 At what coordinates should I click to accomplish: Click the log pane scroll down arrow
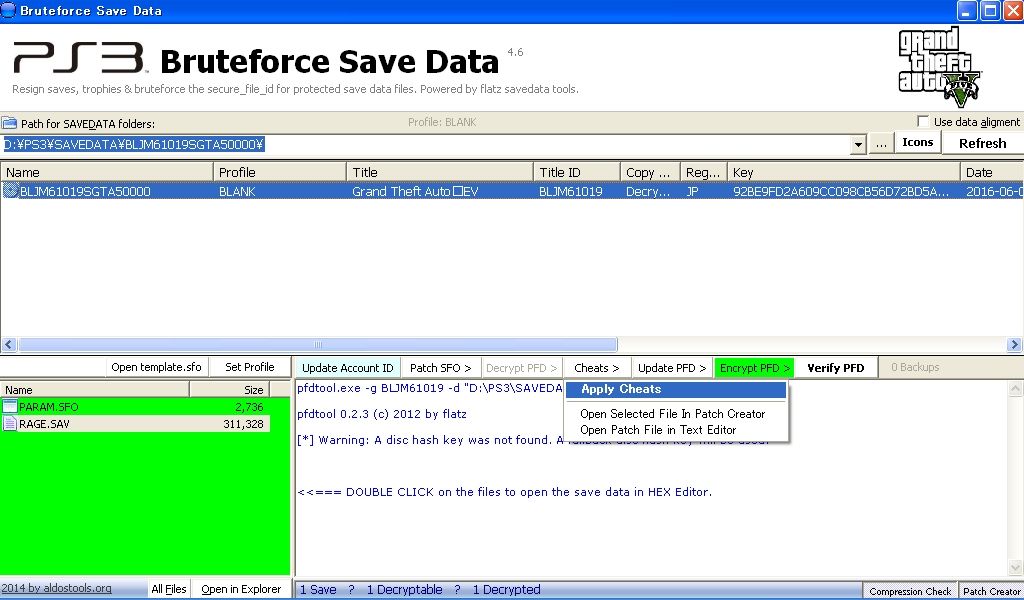point(1016,567)
